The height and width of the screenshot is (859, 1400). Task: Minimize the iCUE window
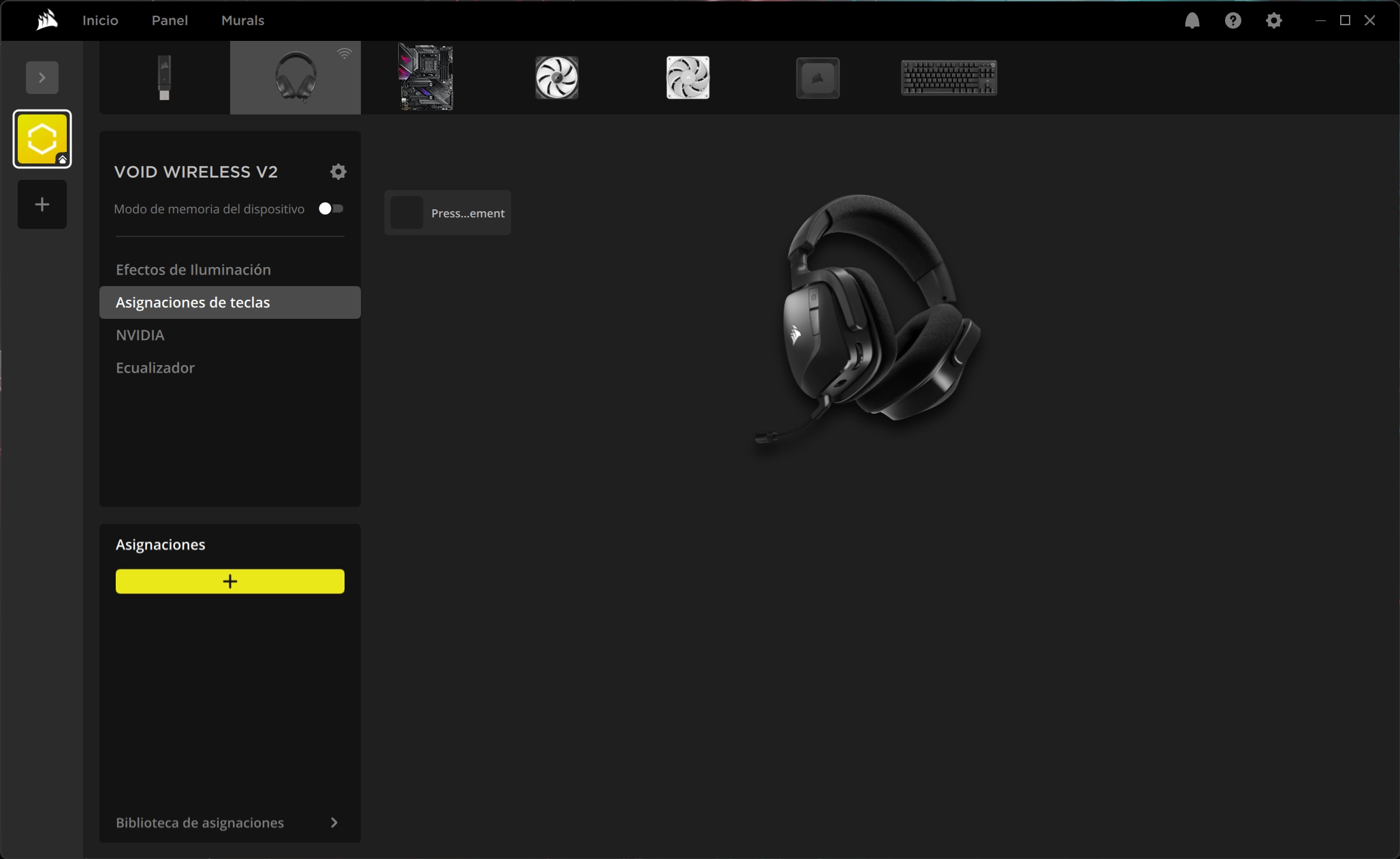click(x=1320, y=20)
